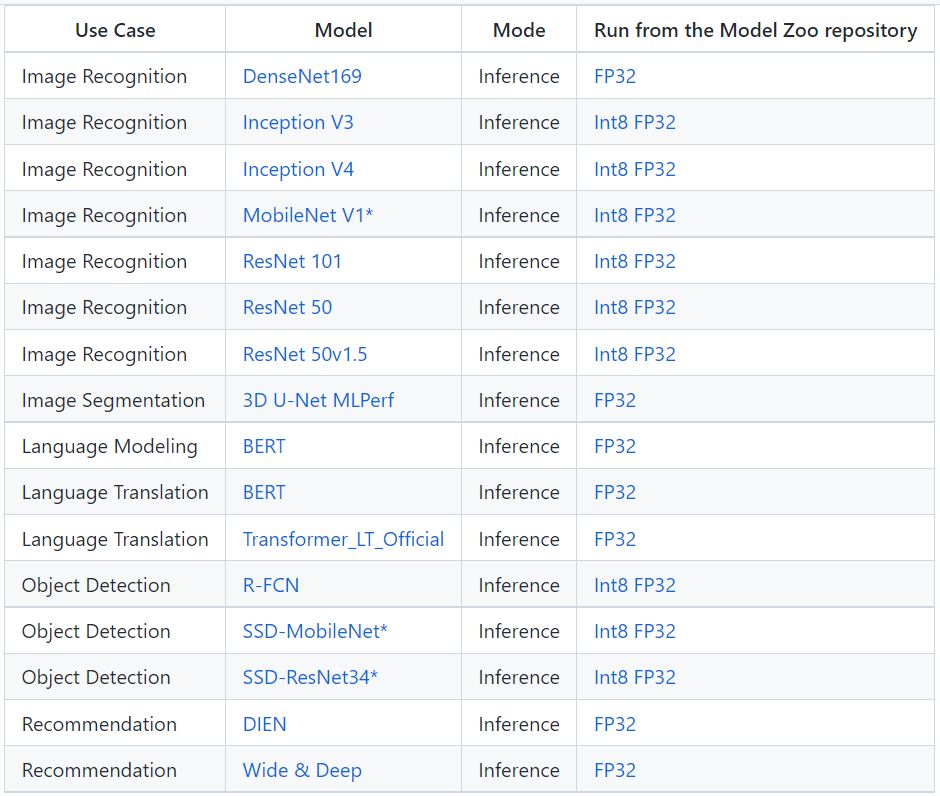940x796 pixels.
Task: Open the Transformer_LT_Official link
Action: 343,539
